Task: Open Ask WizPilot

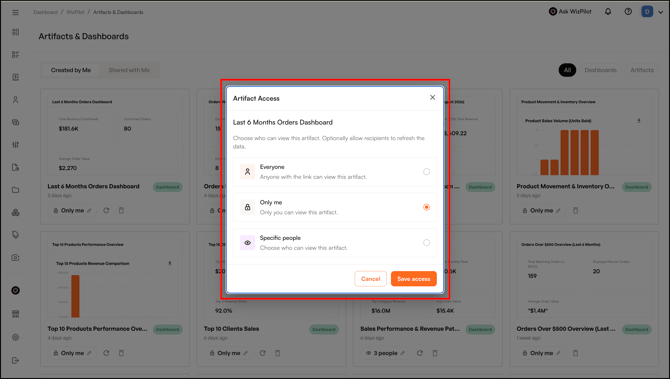Action: point(570,12)
